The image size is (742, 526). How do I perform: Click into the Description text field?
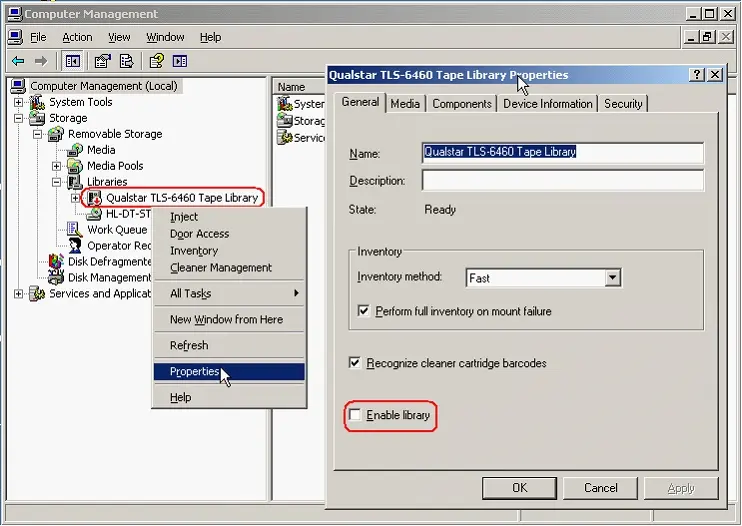(562, 181)
